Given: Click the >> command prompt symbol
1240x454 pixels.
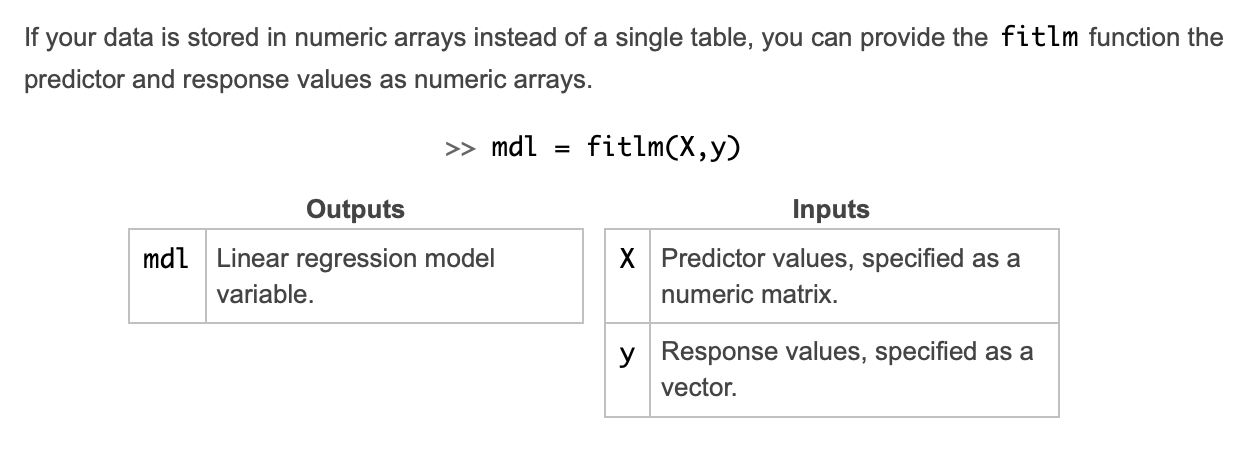Looking at the screenshot, I should point(459,149).
